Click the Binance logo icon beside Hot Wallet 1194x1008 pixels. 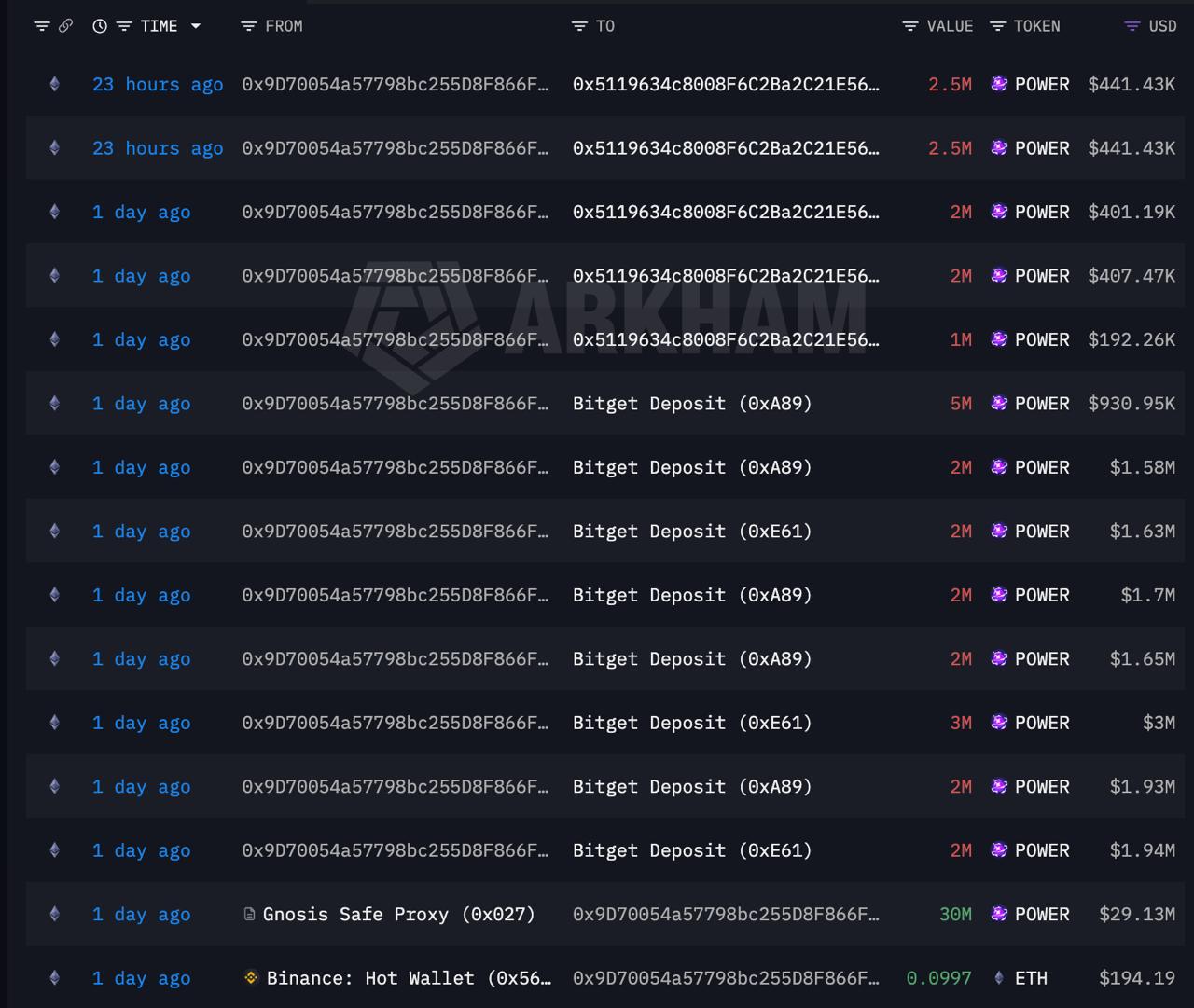coord(250,978)
